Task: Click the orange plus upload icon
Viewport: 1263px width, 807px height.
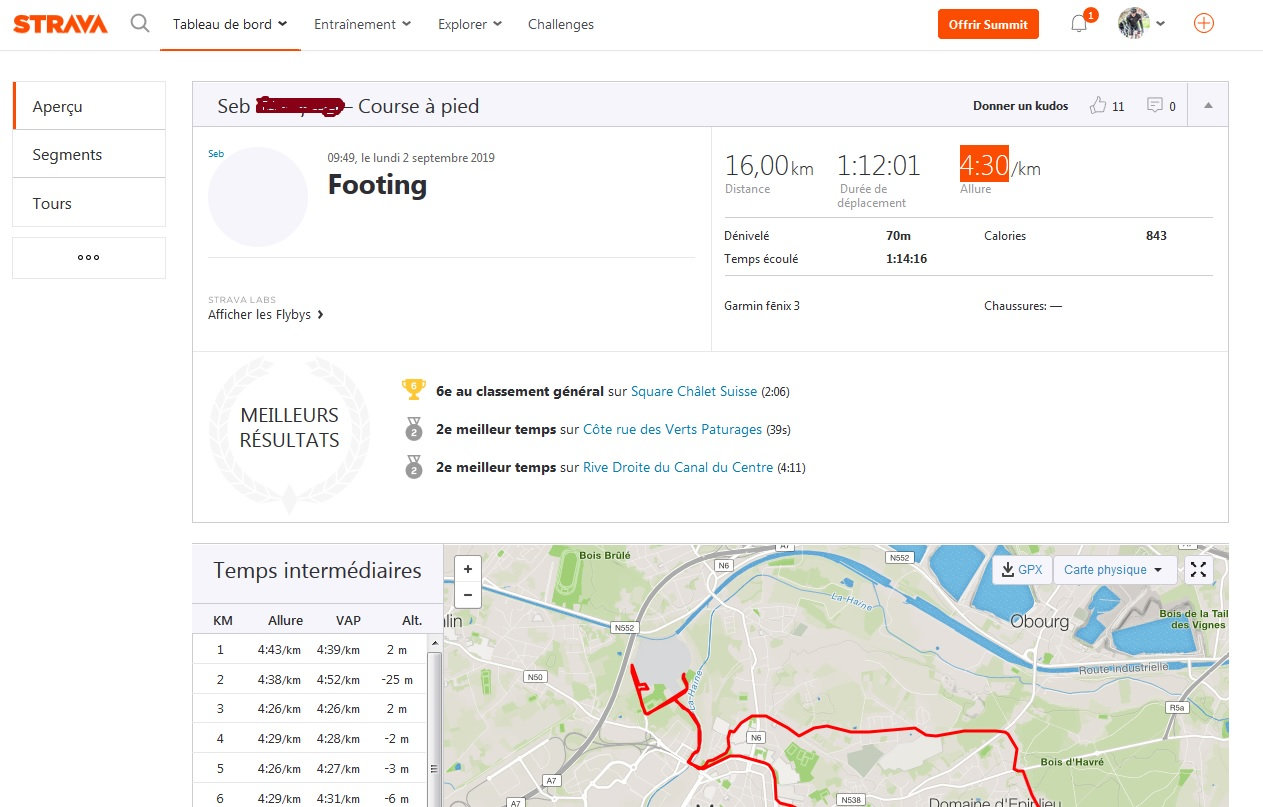Action: [1204, 23]
